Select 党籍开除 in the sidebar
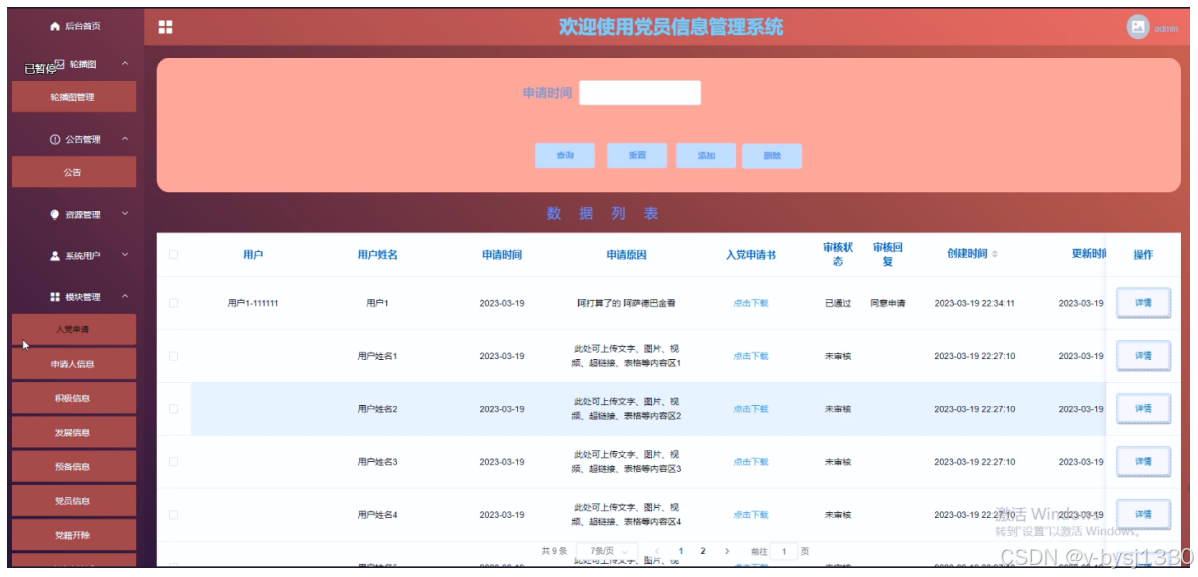1198x577 pixels. pos(73,535)
